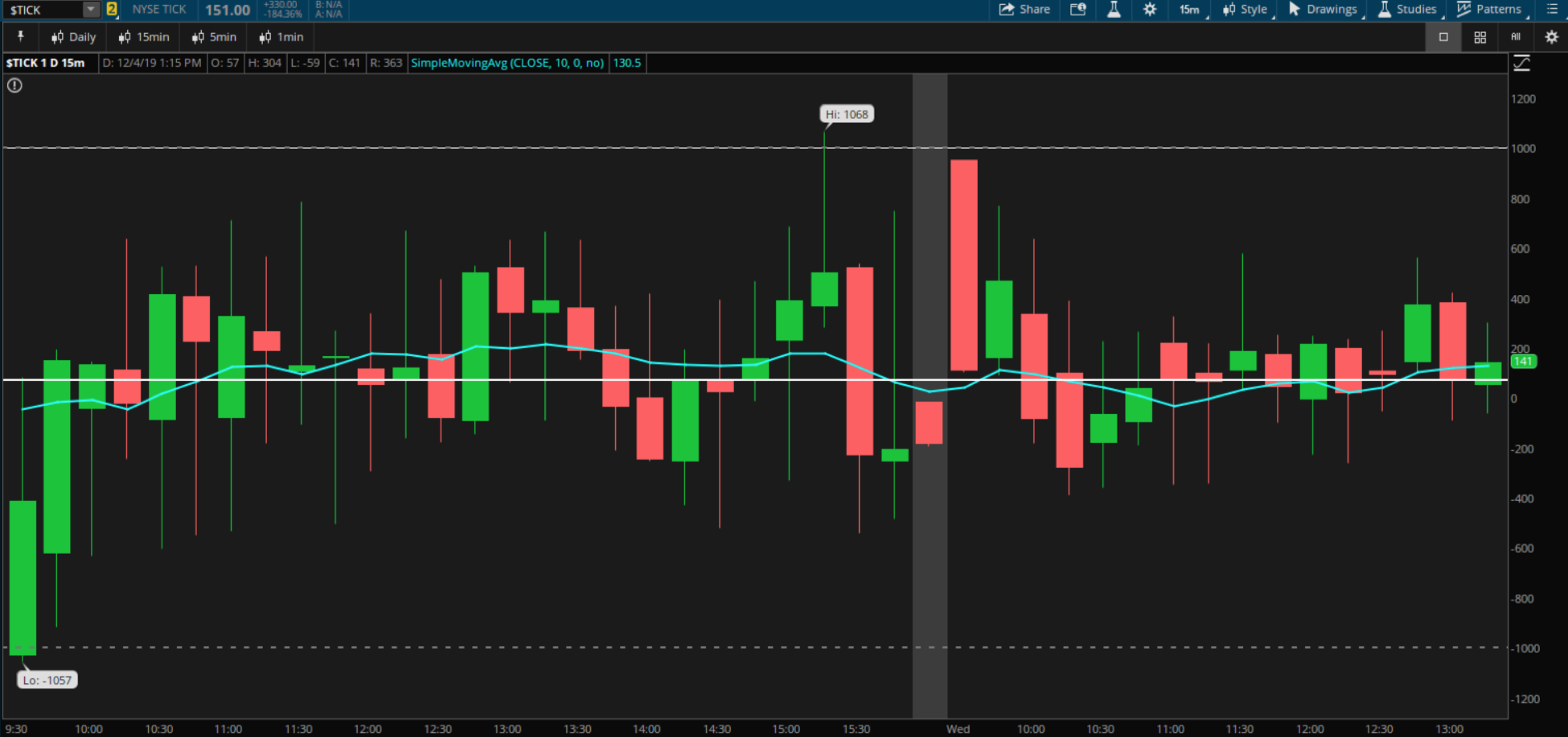This screenshot has height=737, width=1568.
Task: Open the Patterns menu
Action: click(1491, 9)
